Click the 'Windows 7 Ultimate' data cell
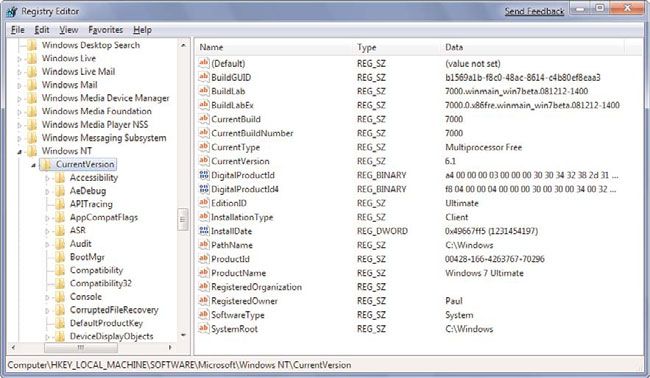 coord(484,273)
